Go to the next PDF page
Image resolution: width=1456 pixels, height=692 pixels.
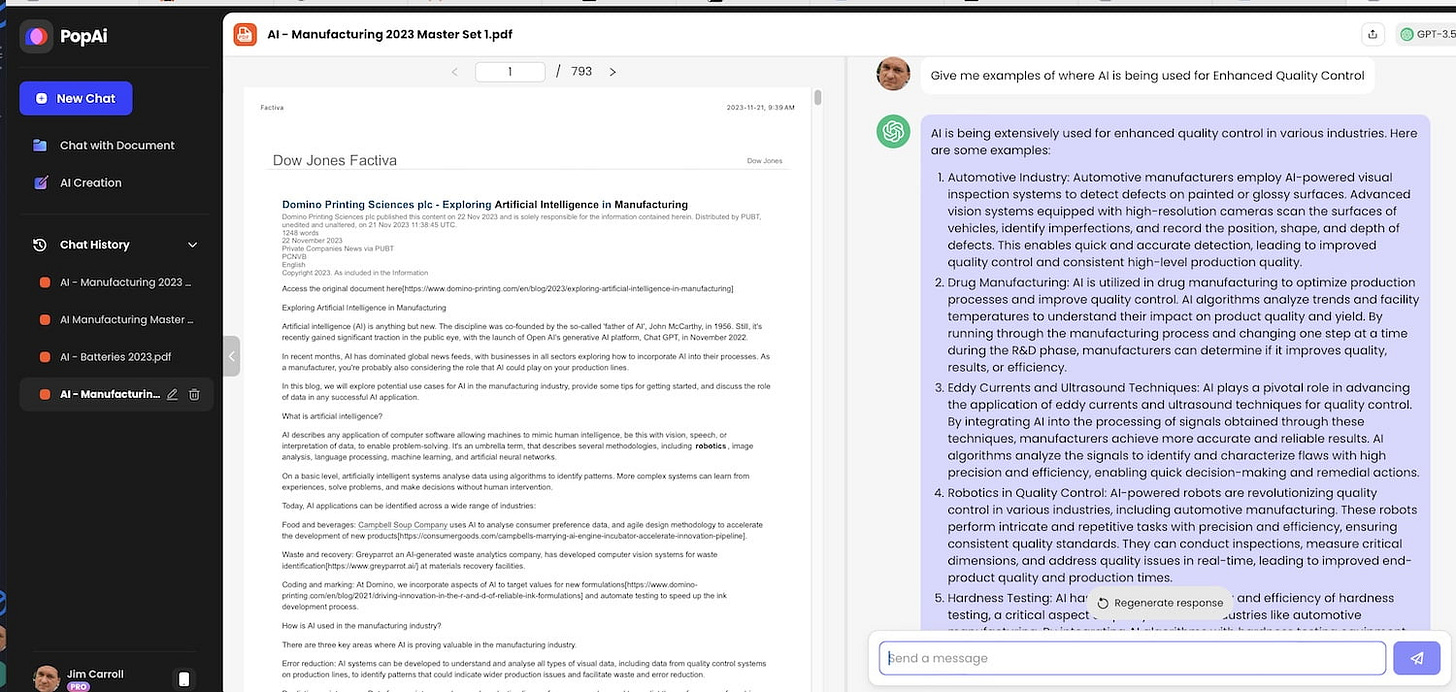pos(613,72)
